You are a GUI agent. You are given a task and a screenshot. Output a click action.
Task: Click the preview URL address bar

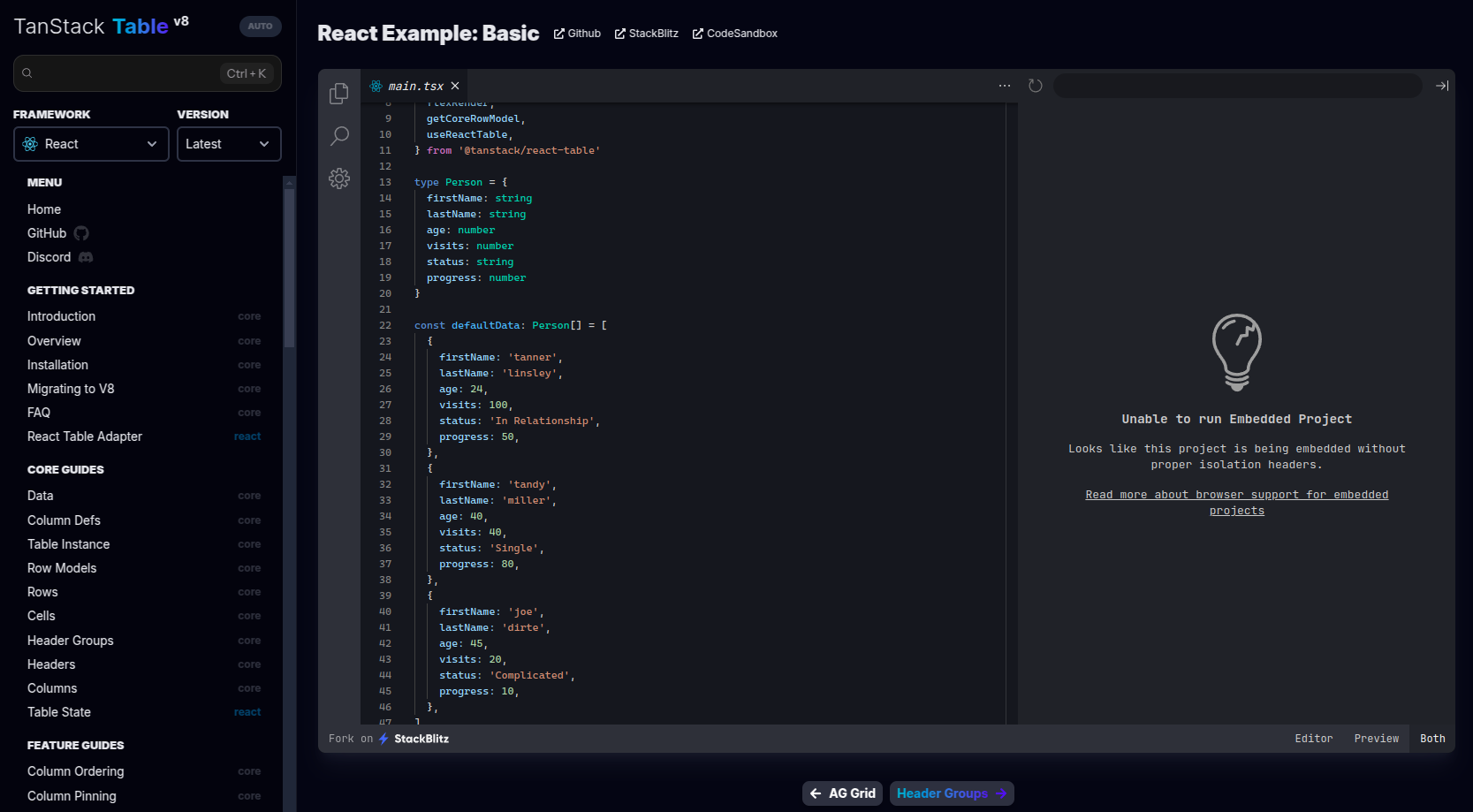click(1238, 86)
